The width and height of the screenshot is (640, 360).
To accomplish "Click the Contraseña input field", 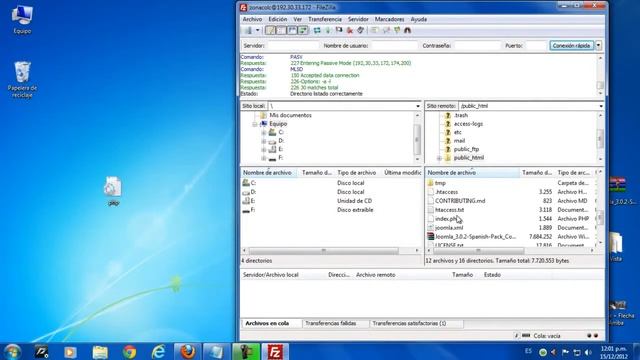I will click(477, 46).
